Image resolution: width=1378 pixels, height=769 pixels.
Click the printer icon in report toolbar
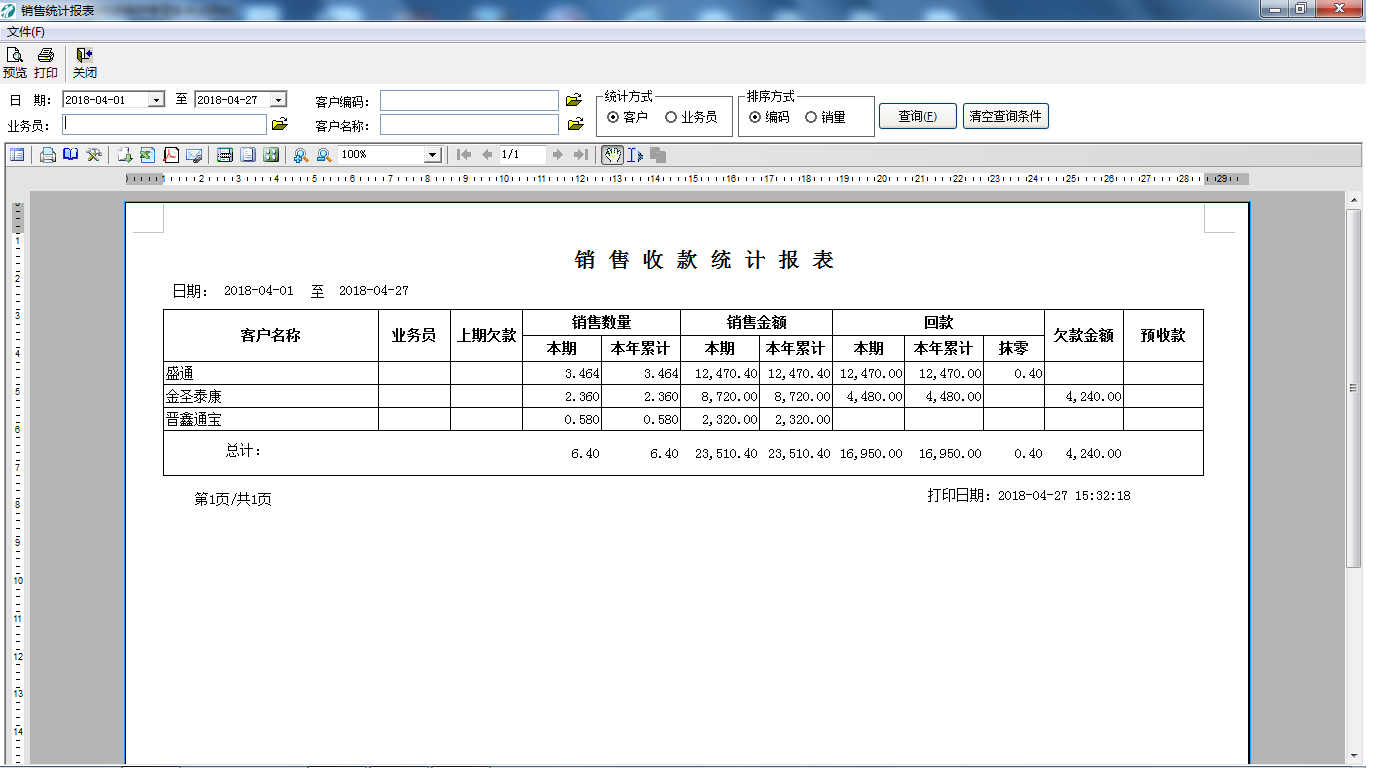click(x=47, y=155)
